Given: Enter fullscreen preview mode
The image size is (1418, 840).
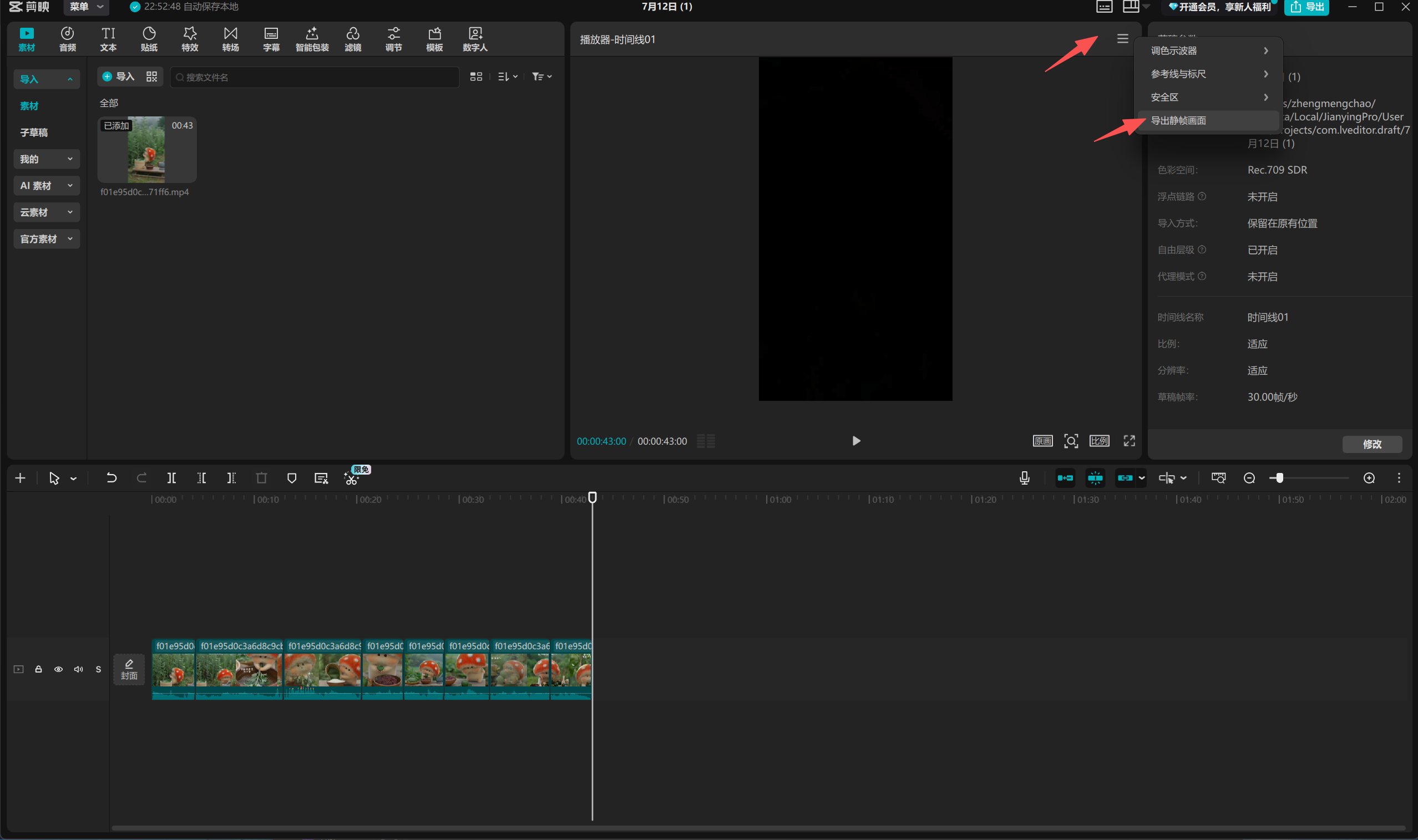Looking at the screenshot, I should pos(1129,441).
